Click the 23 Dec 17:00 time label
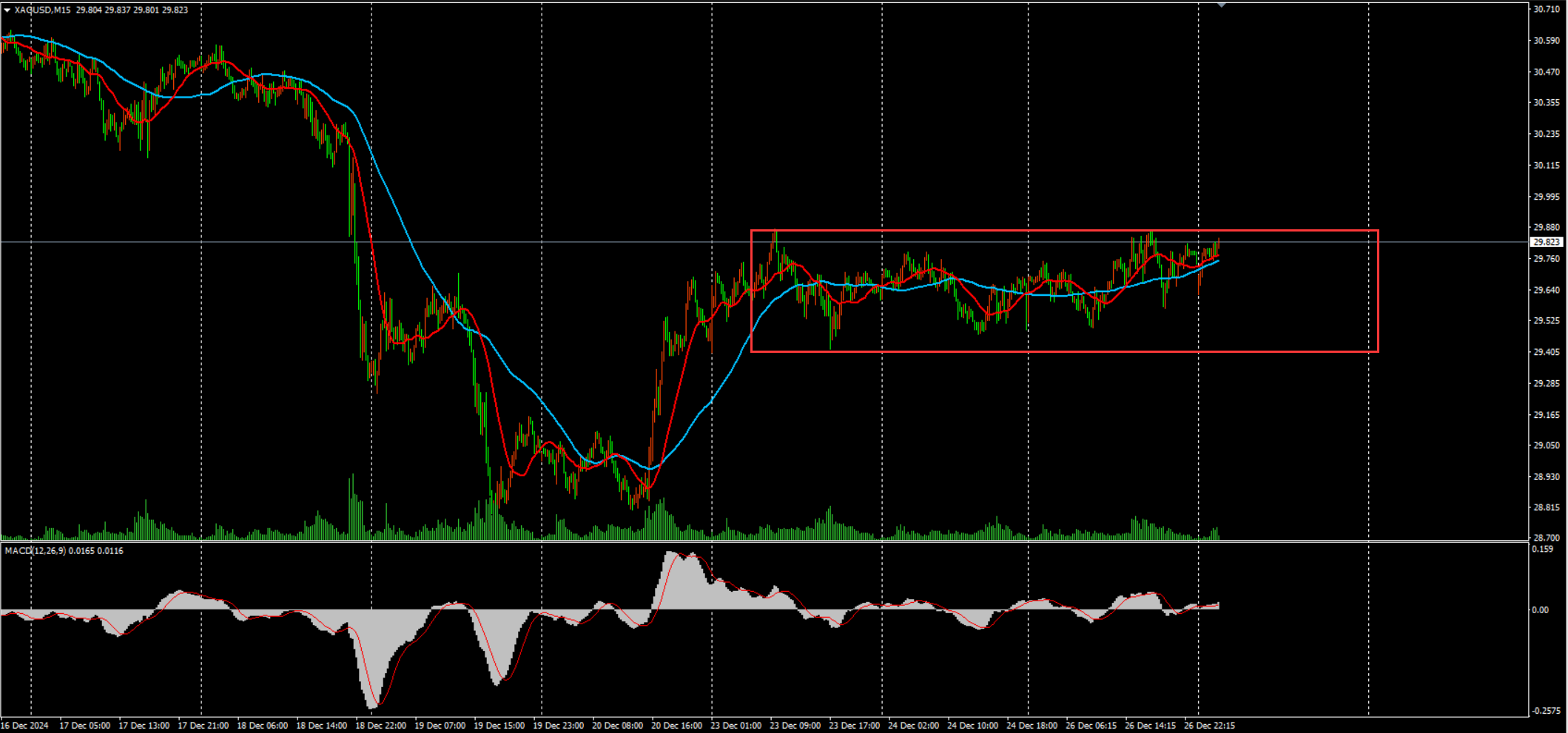The height and width of the screenshot is (733, 1568). coord(854,726)
